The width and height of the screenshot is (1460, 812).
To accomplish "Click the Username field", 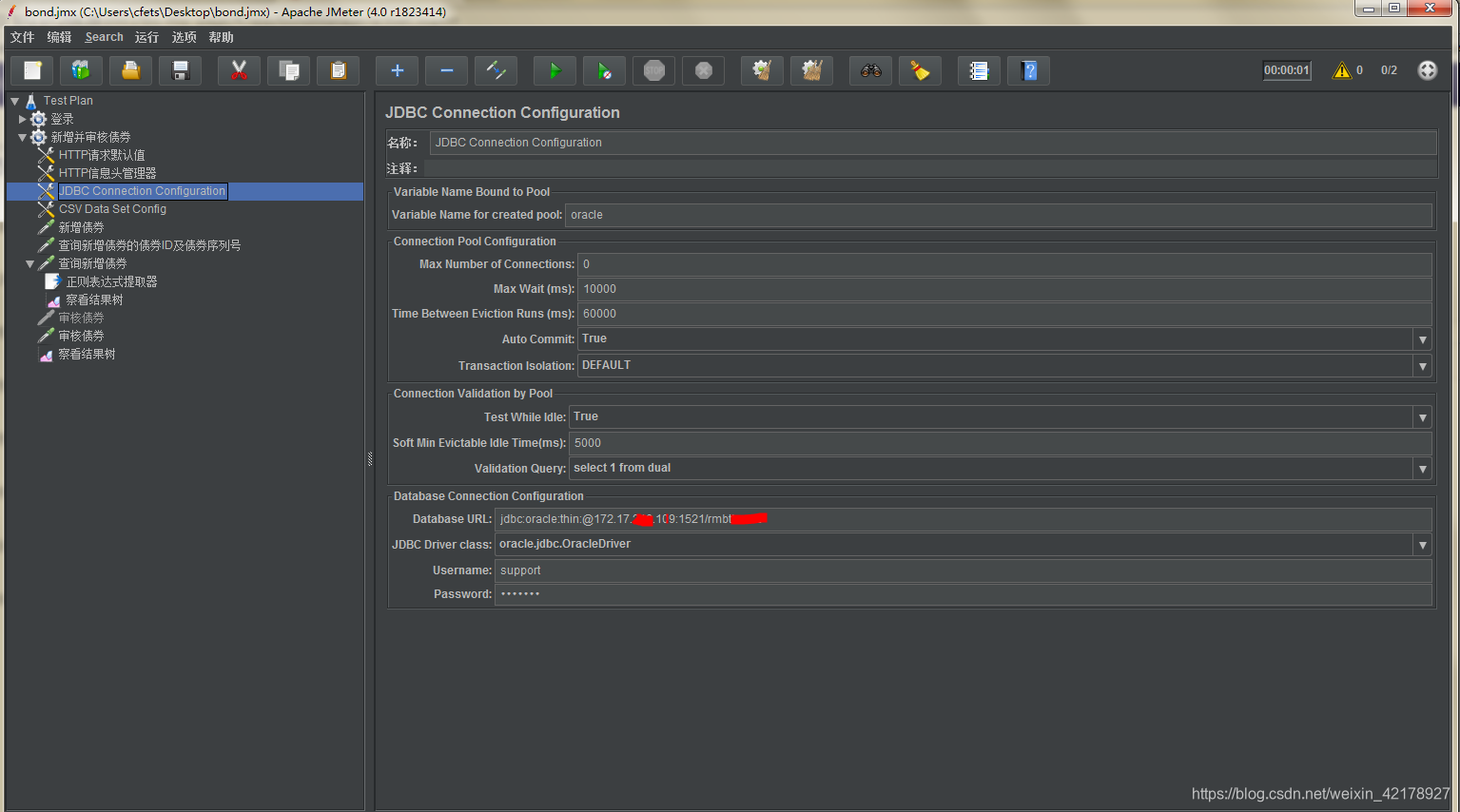I will click(964, 570).
